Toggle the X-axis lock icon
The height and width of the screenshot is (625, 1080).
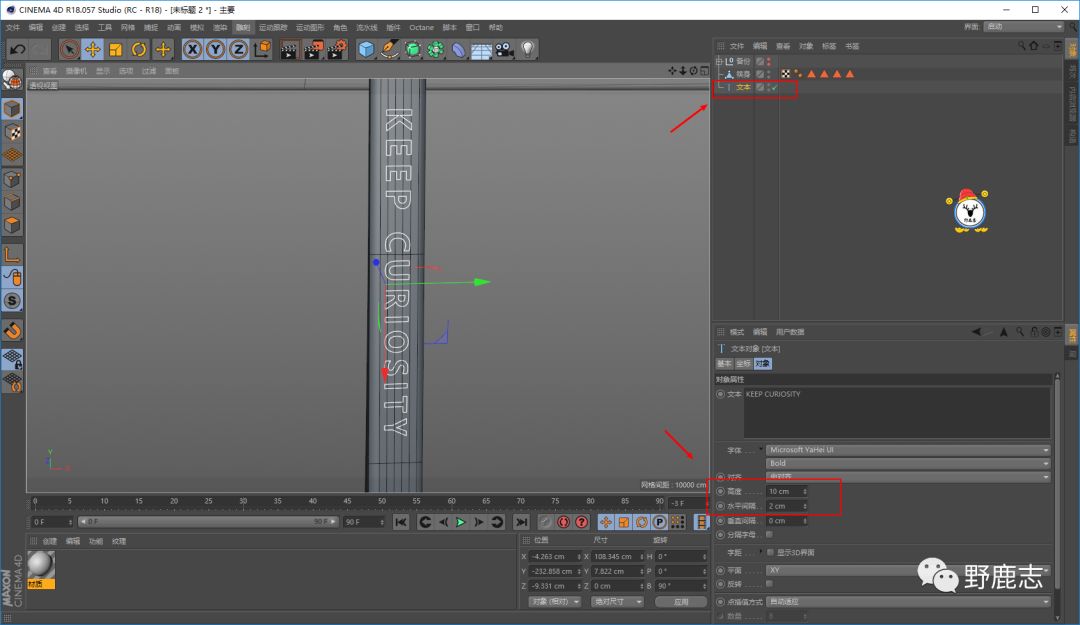[x=192, y=49]
